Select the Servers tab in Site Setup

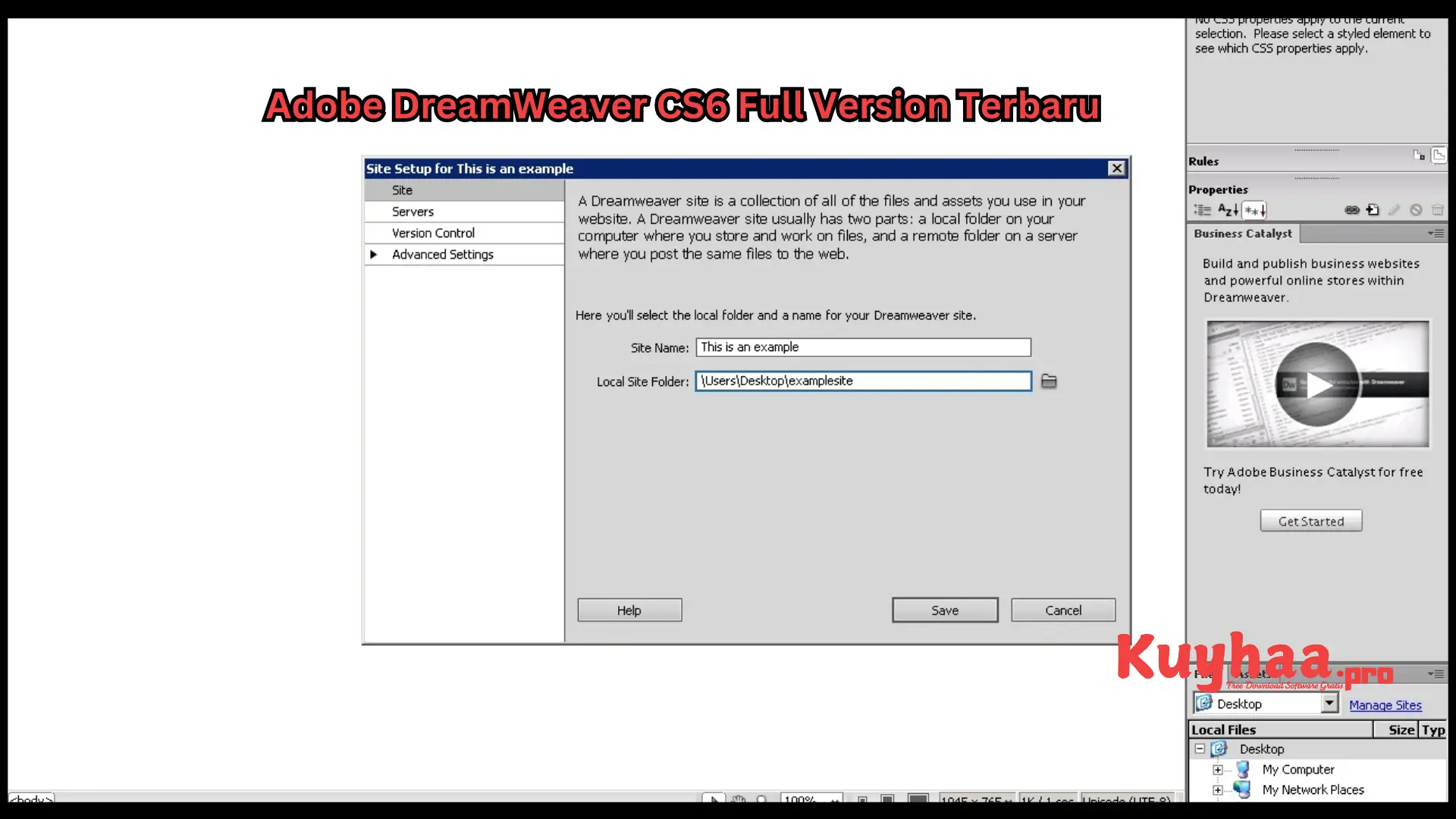(413, 211)
